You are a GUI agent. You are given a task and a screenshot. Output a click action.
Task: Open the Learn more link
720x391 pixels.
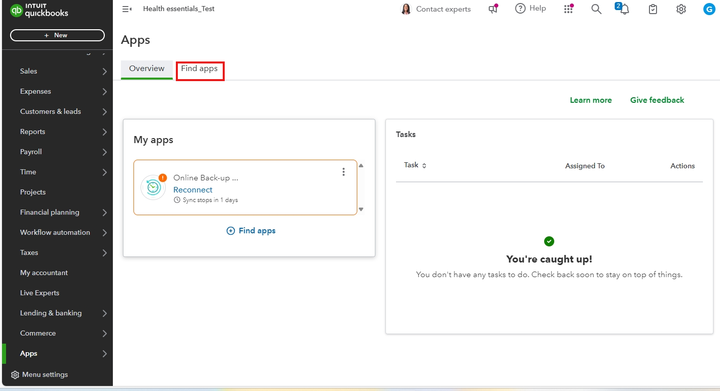[591, 100]
